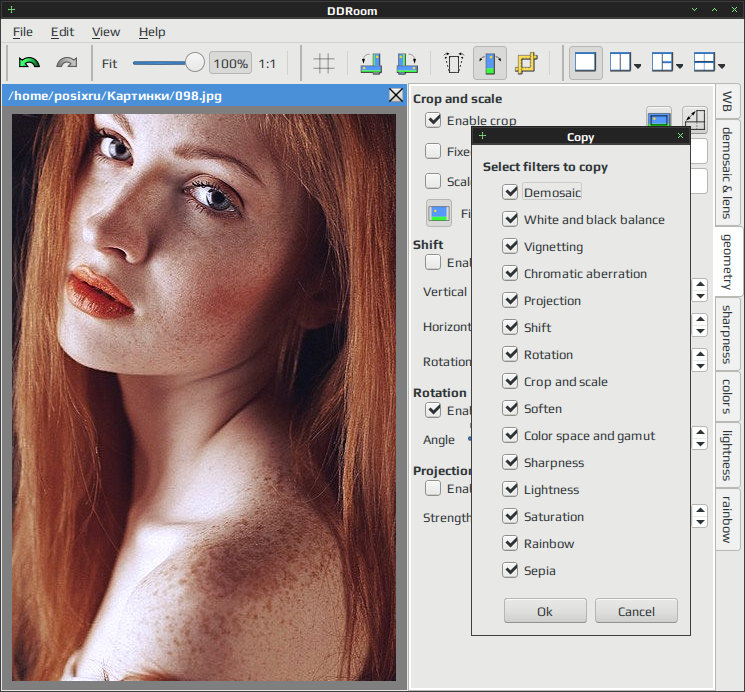The image size is (745, 692).
Task: Click the image icon under the Scale option
Action: pyautogui.click(x=439, y=213)
